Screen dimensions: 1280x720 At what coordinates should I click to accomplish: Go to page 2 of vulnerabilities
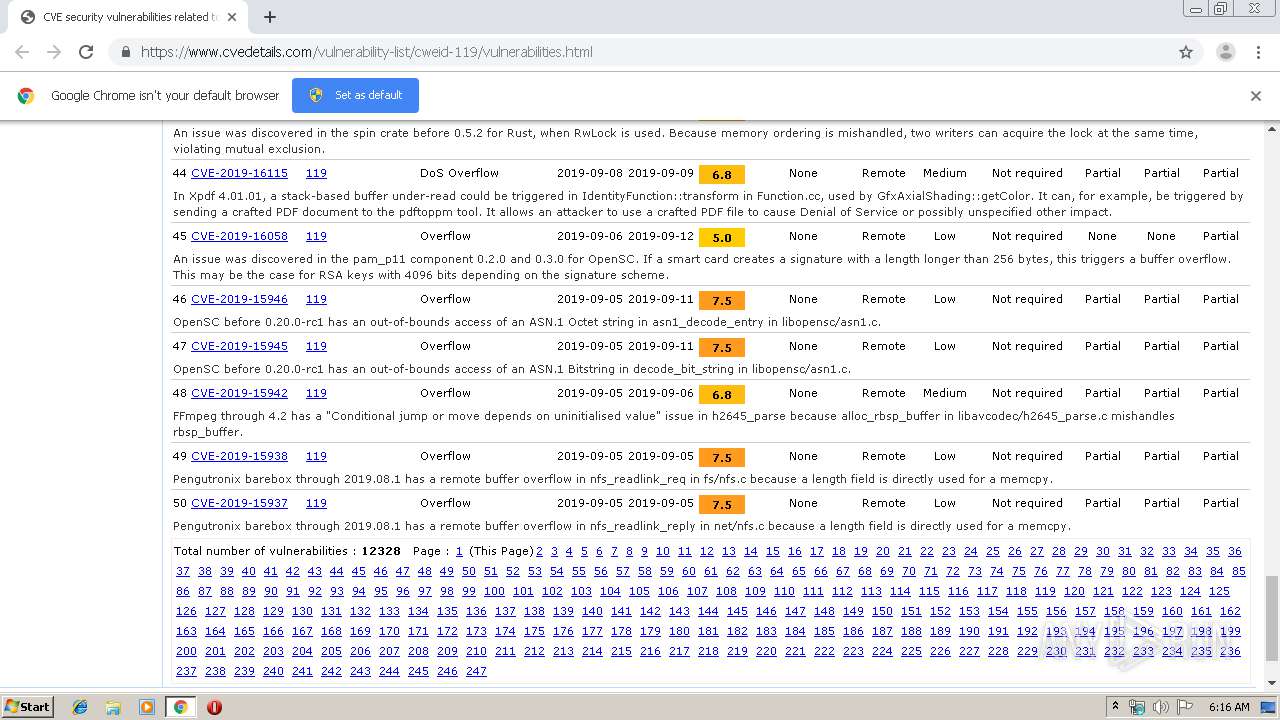(x=539, y=551)
